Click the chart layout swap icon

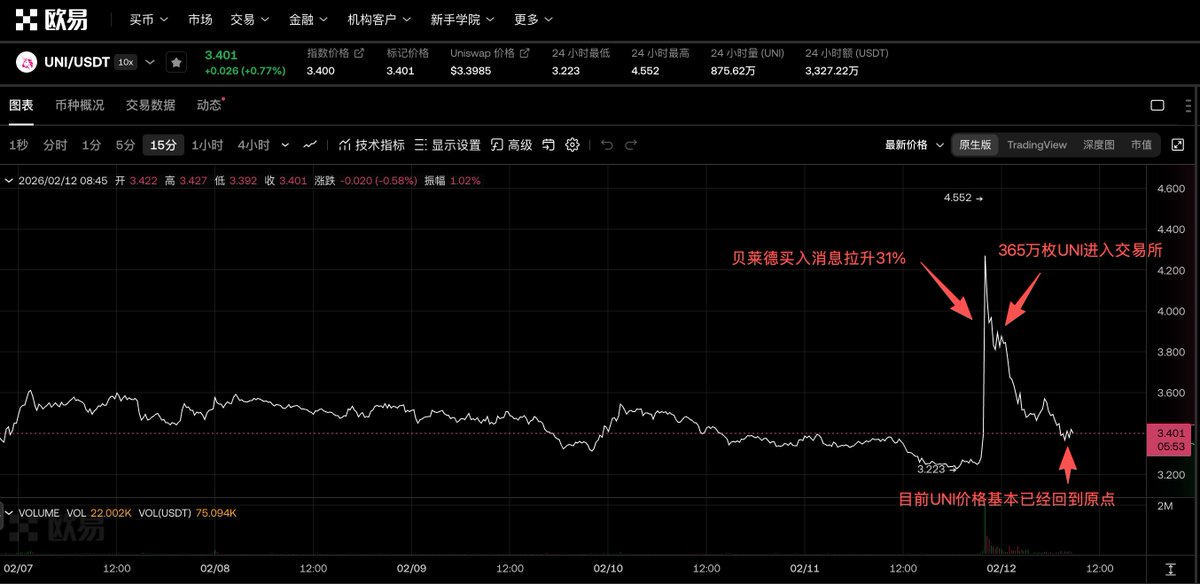pos(548,145)
